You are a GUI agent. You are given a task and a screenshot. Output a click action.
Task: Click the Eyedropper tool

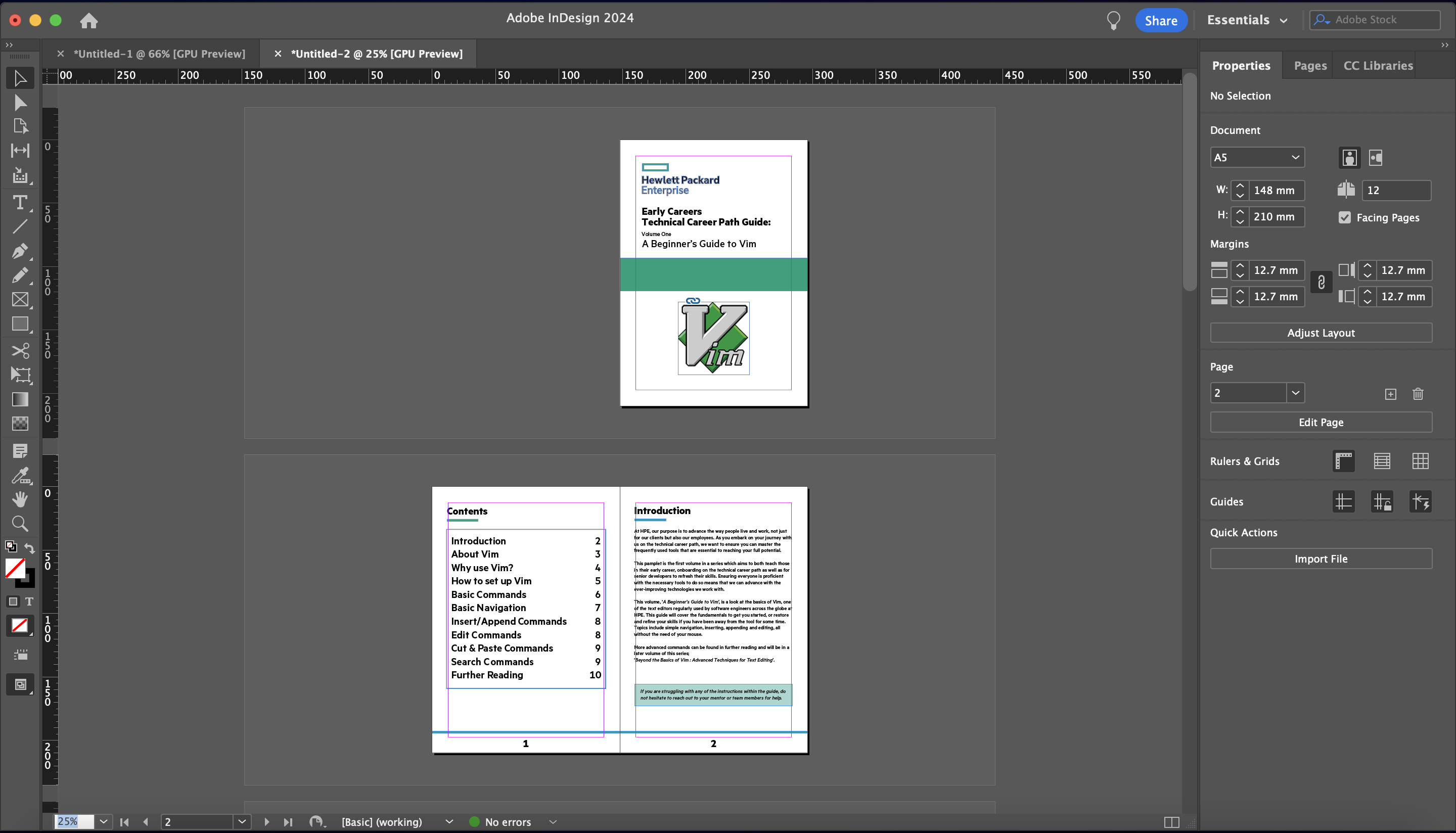20,475
